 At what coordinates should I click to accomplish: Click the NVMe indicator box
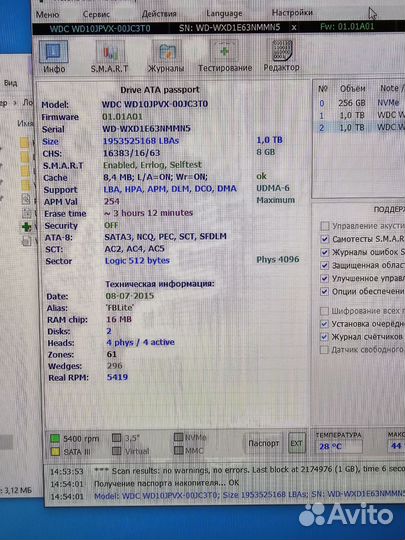[x=178, y=437]
